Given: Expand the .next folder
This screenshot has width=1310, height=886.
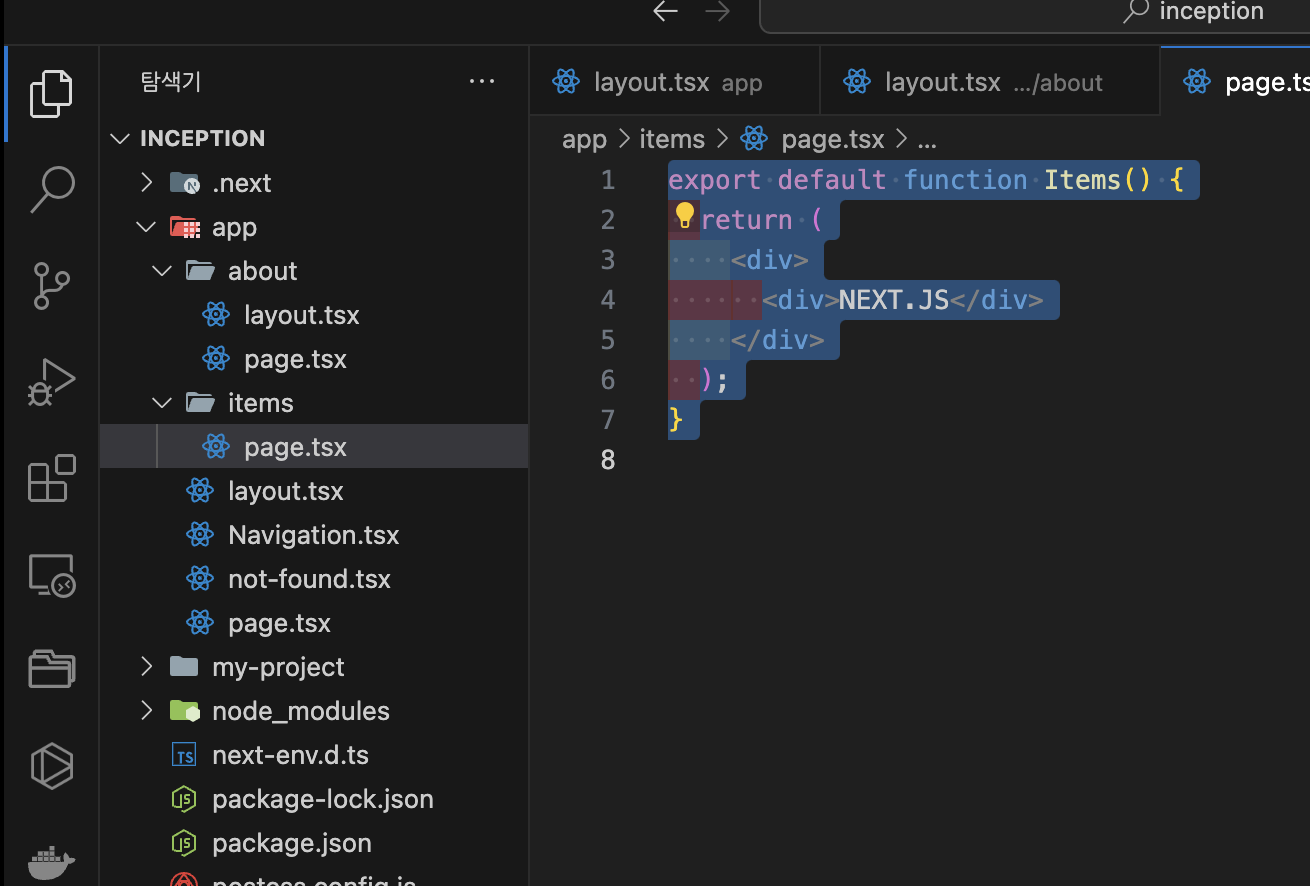Looking at the screenshot, I should coord(146,182).
